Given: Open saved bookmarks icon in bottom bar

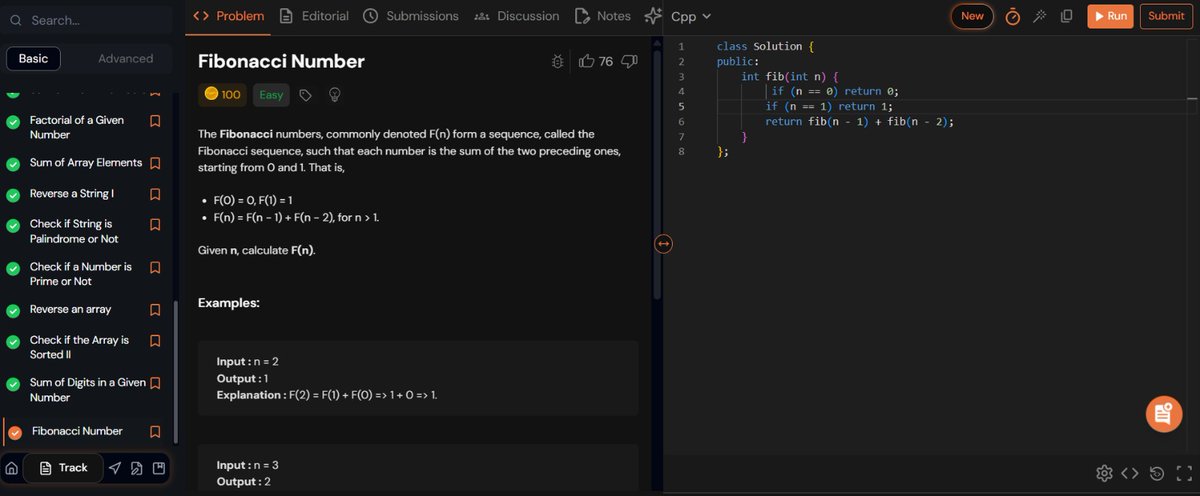Looking at the screenshot, I should pos(159,468).
